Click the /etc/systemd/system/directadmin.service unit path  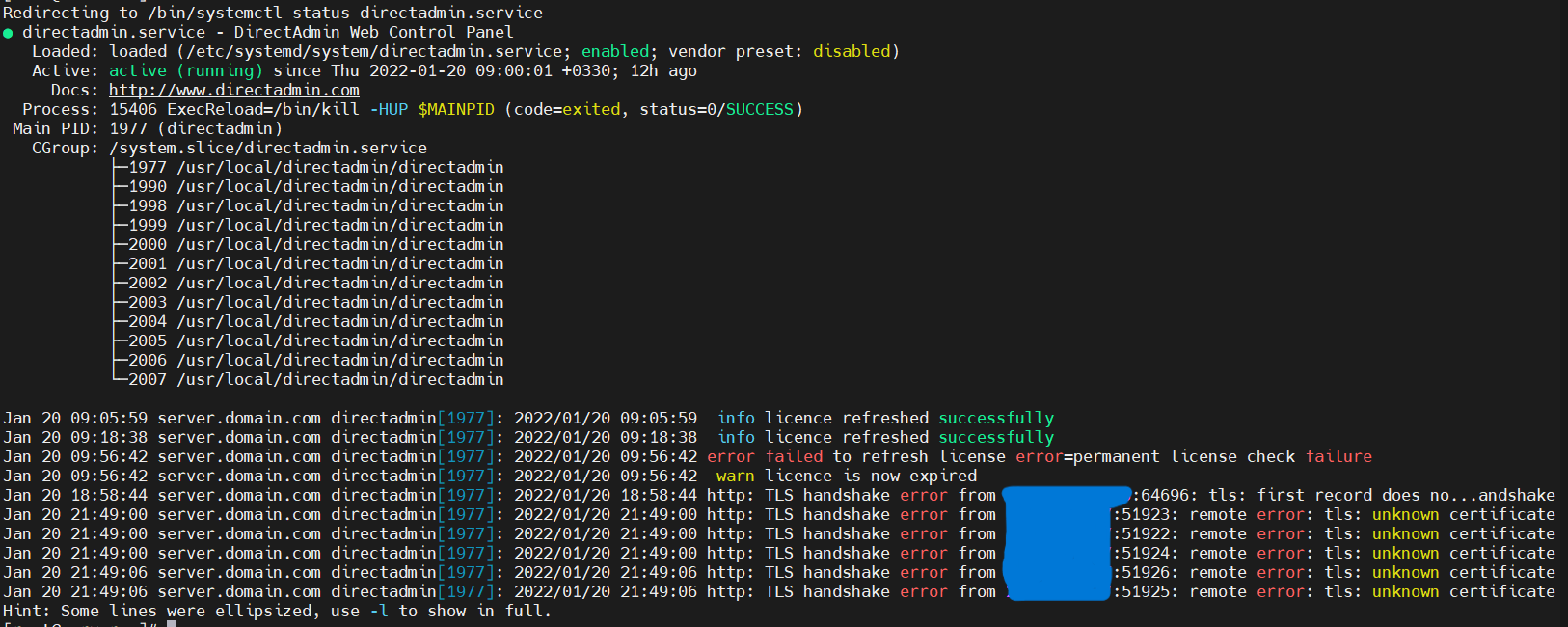coord(374,51)
